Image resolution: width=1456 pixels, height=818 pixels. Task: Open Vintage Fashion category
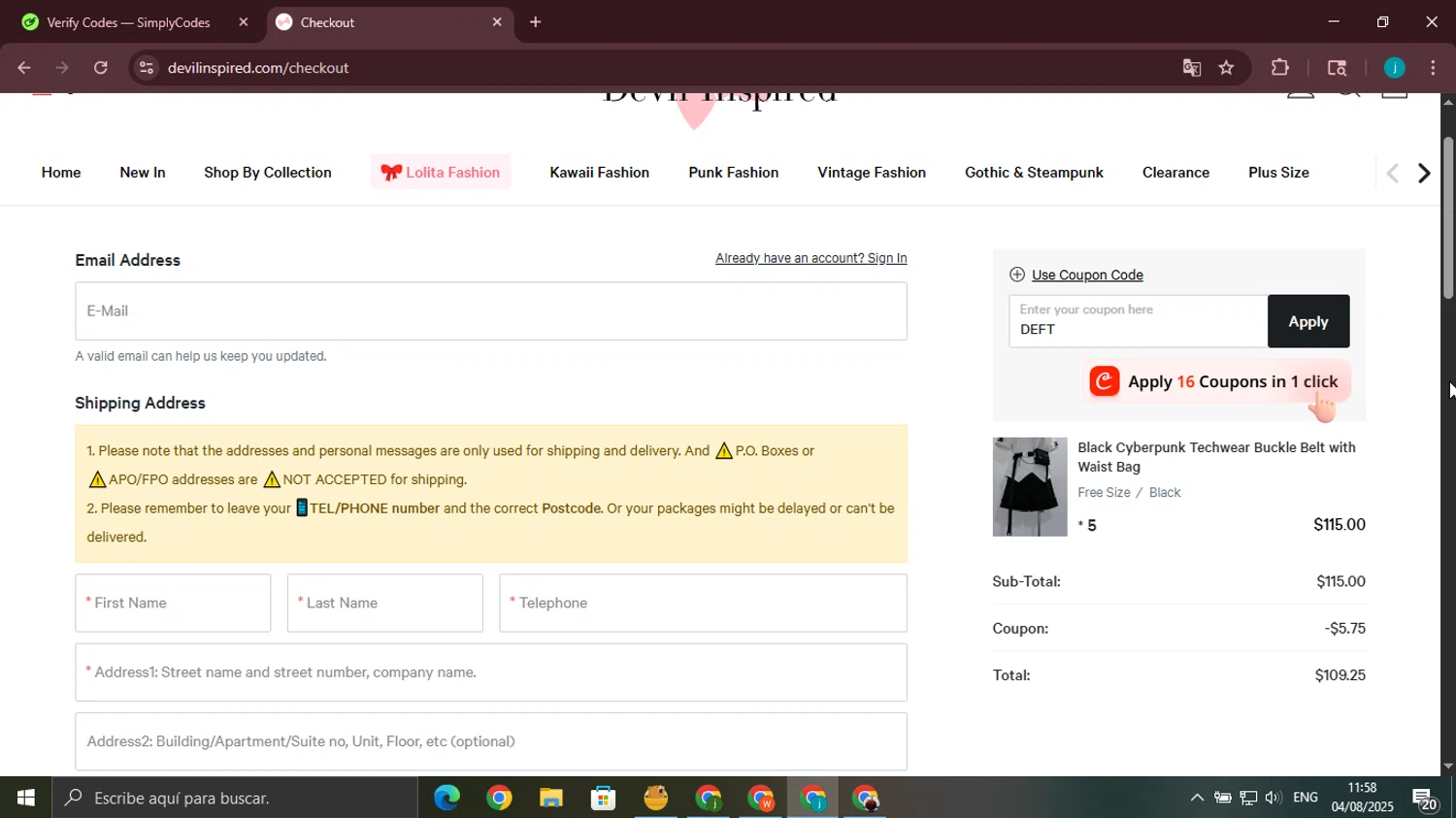tap(872, 173)
